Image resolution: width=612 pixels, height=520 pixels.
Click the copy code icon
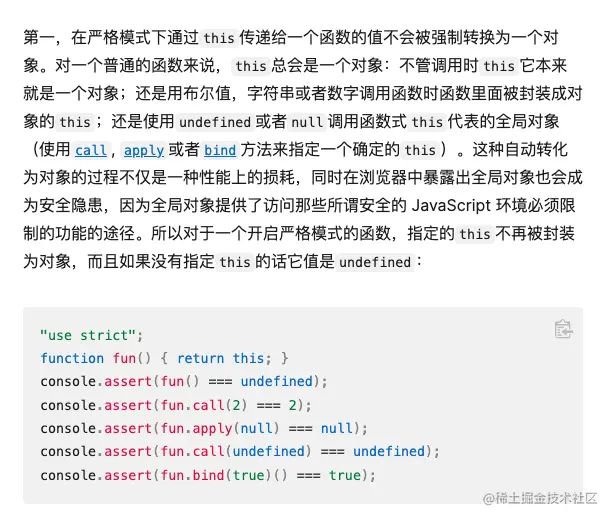(563, 329)
